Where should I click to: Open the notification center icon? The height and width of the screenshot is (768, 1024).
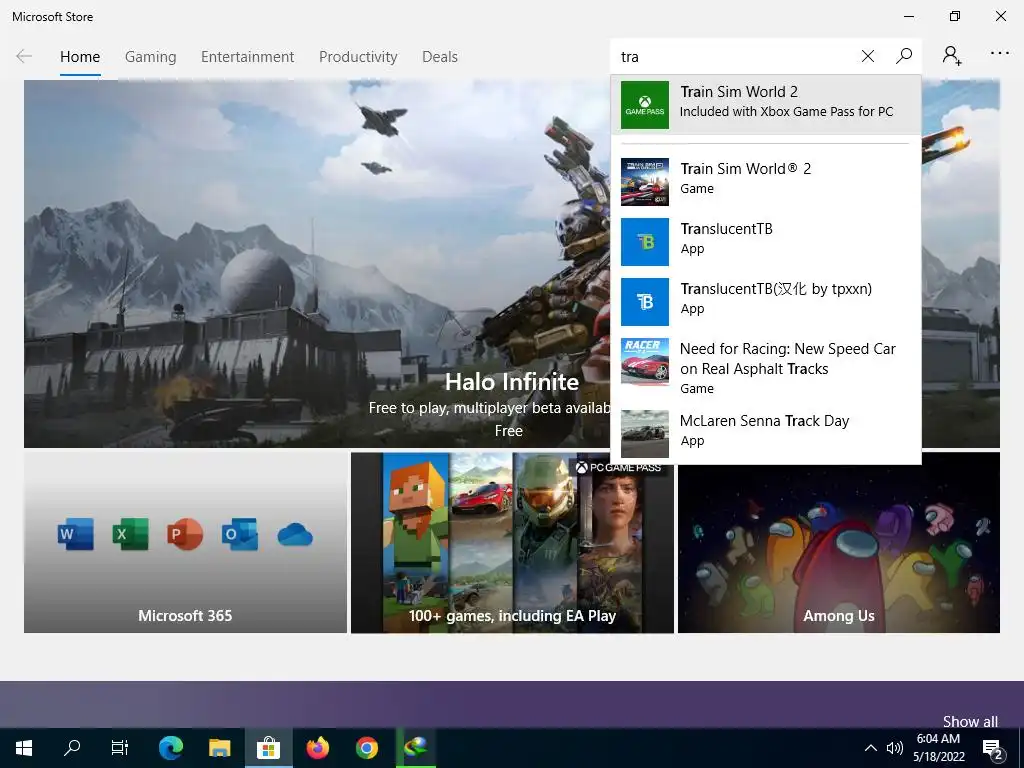point(993,749)
